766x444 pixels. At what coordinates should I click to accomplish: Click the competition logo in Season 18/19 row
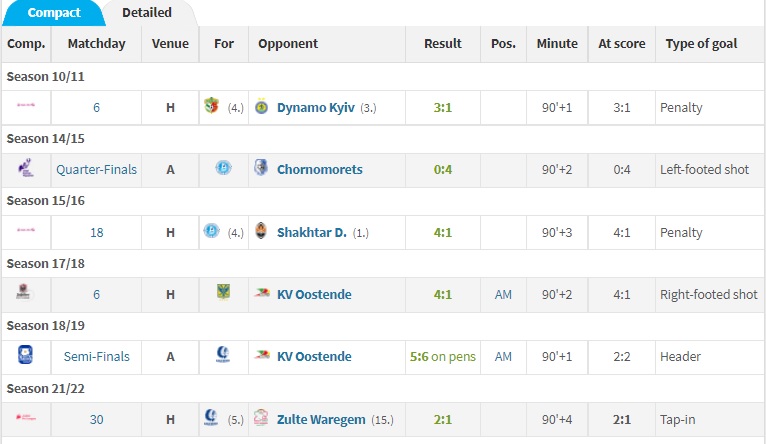(x=24, y=356)
